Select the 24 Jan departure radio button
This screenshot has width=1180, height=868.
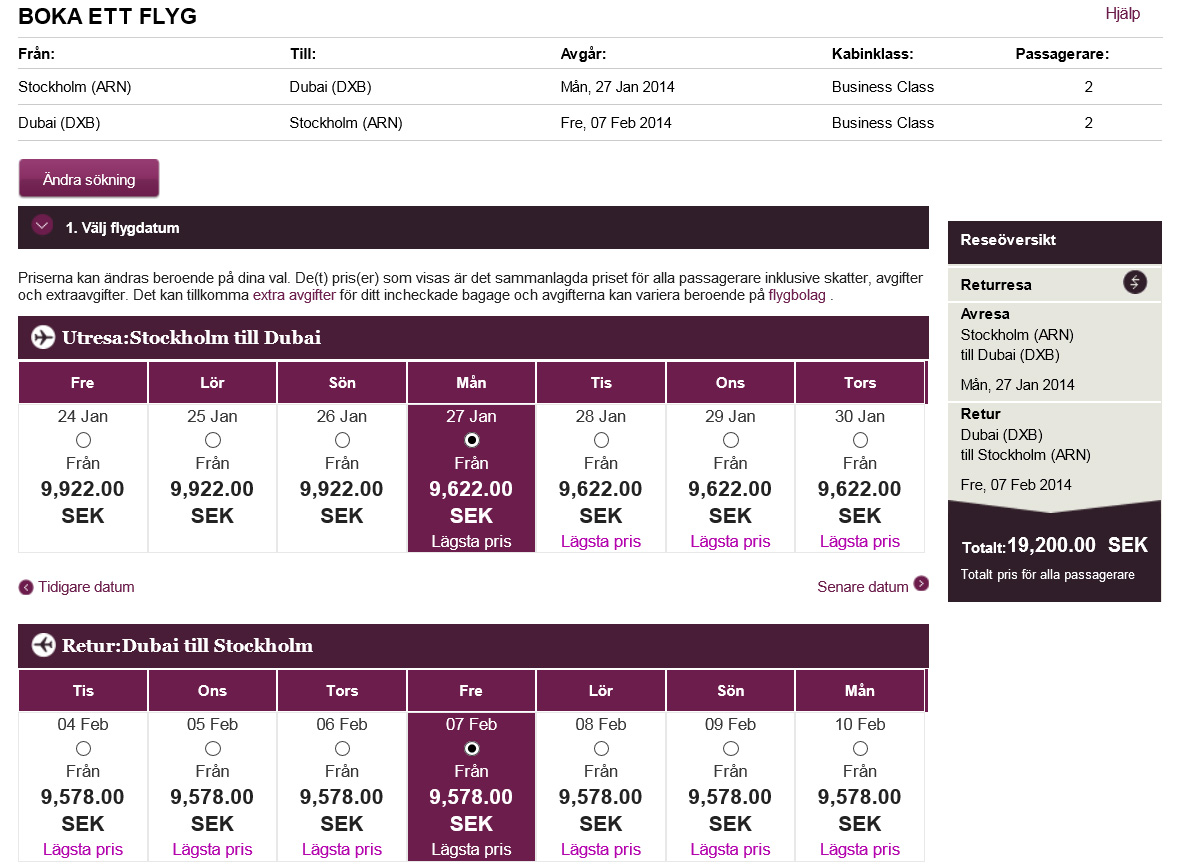(83, 440)
